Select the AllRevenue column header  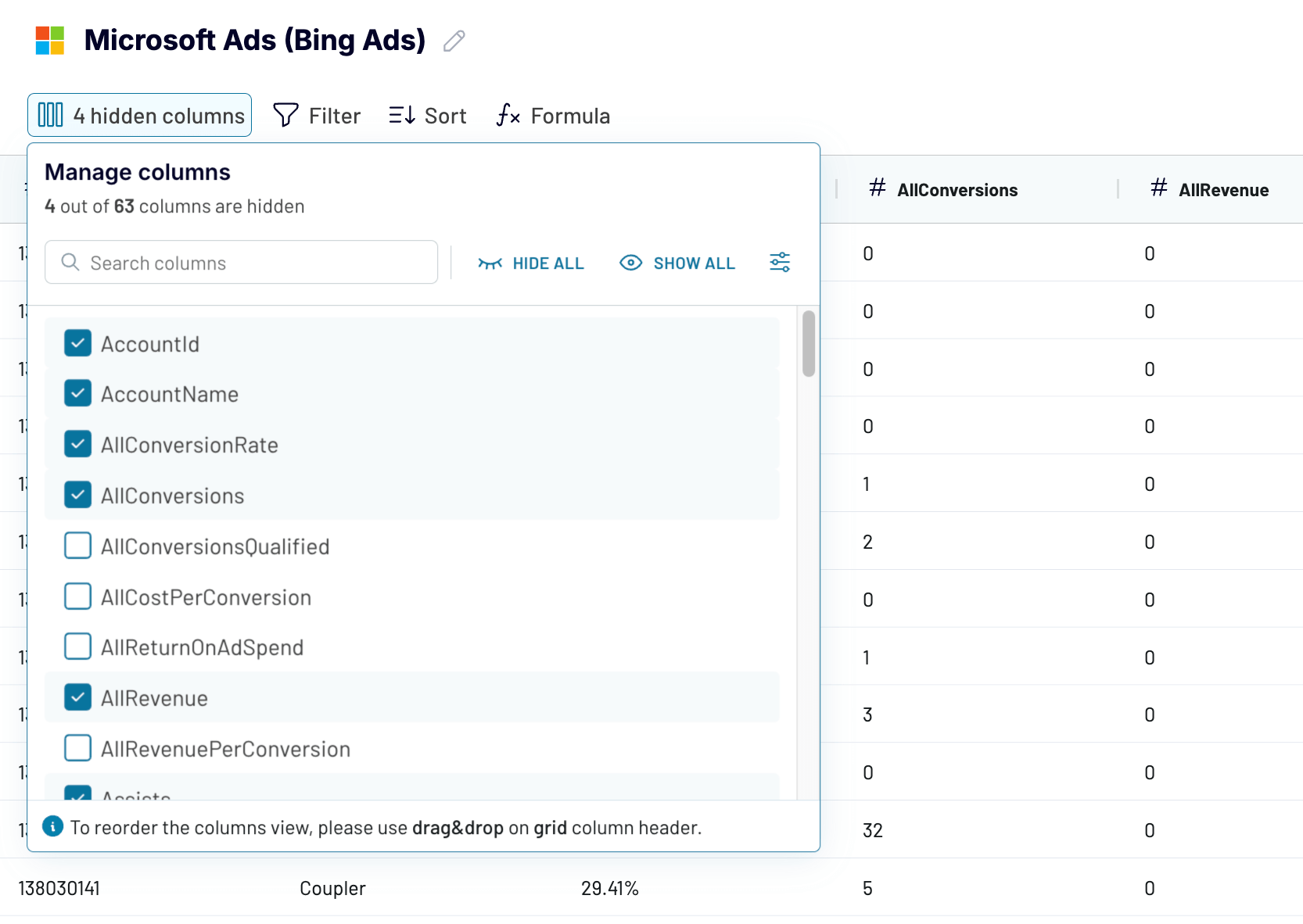[x=1224, y=189]
